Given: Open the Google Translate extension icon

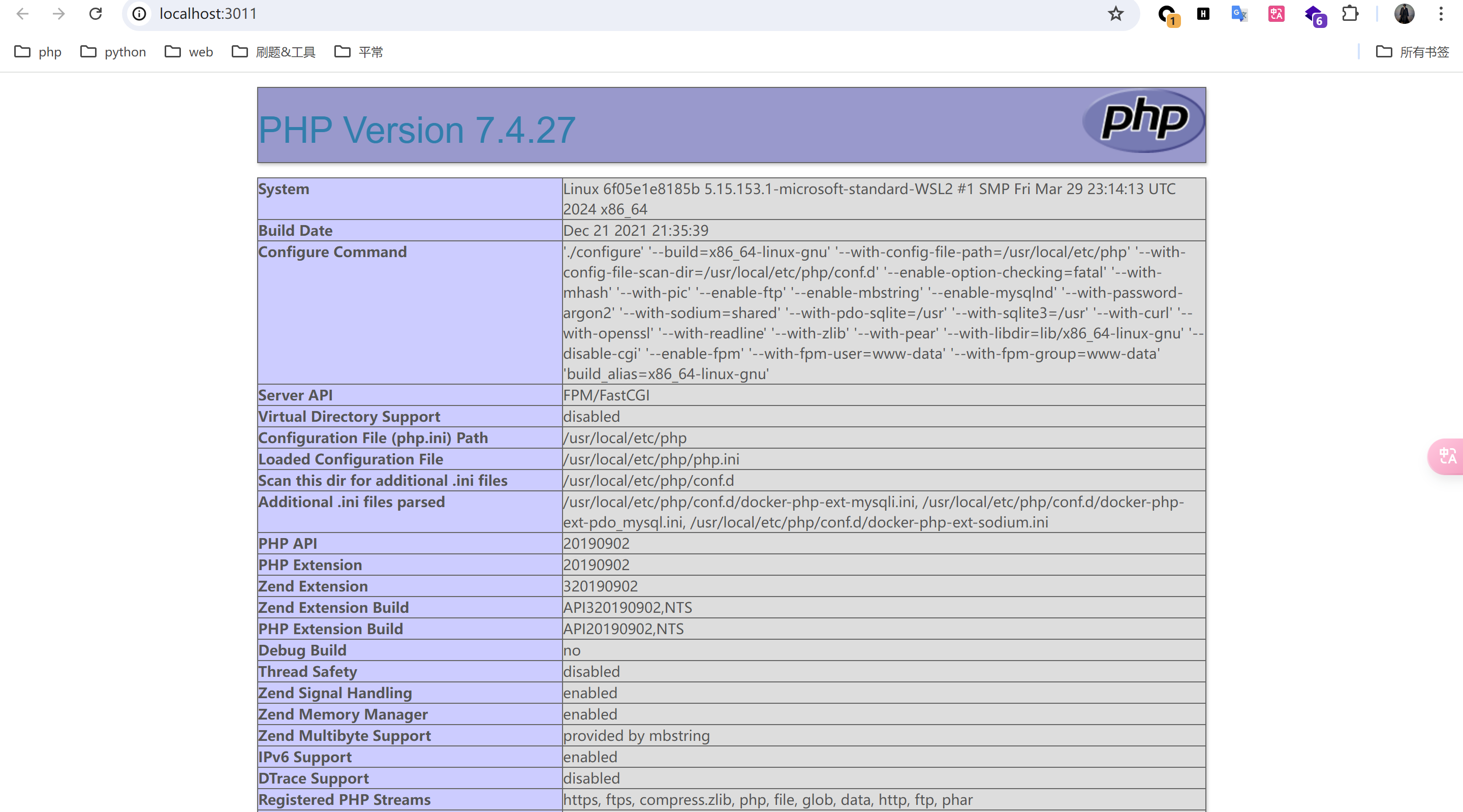Looking at the screenshot, I should tap(1239, 14).
